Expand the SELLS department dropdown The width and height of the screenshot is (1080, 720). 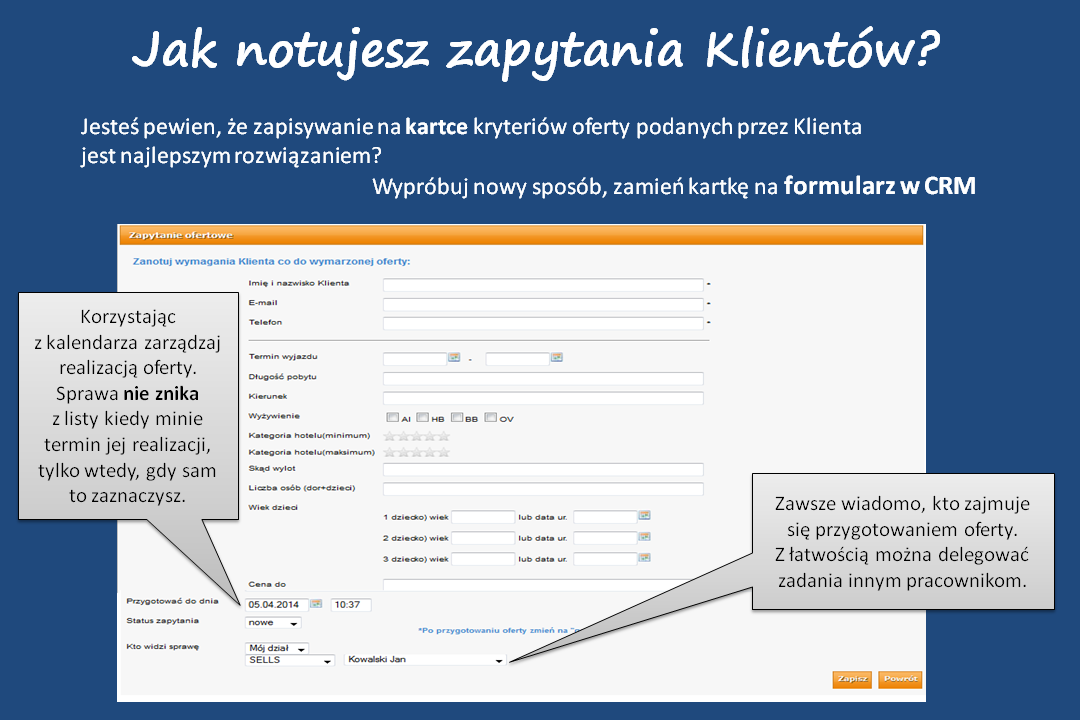coord(290,660)
